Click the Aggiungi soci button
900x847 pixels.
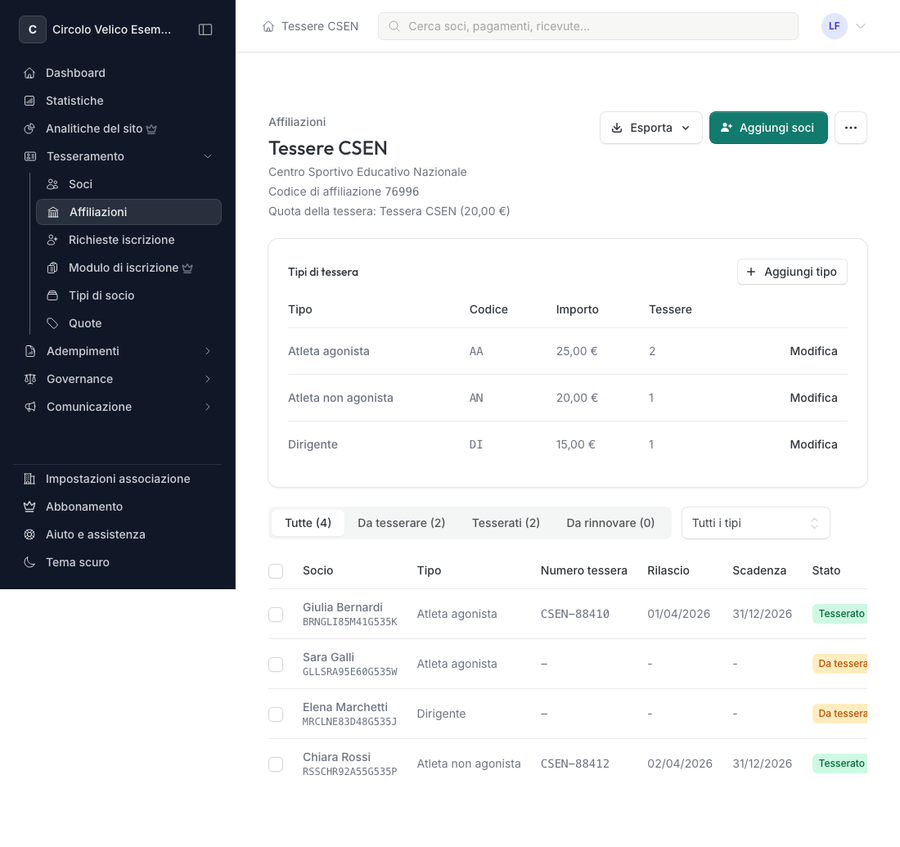coord(768,127)
